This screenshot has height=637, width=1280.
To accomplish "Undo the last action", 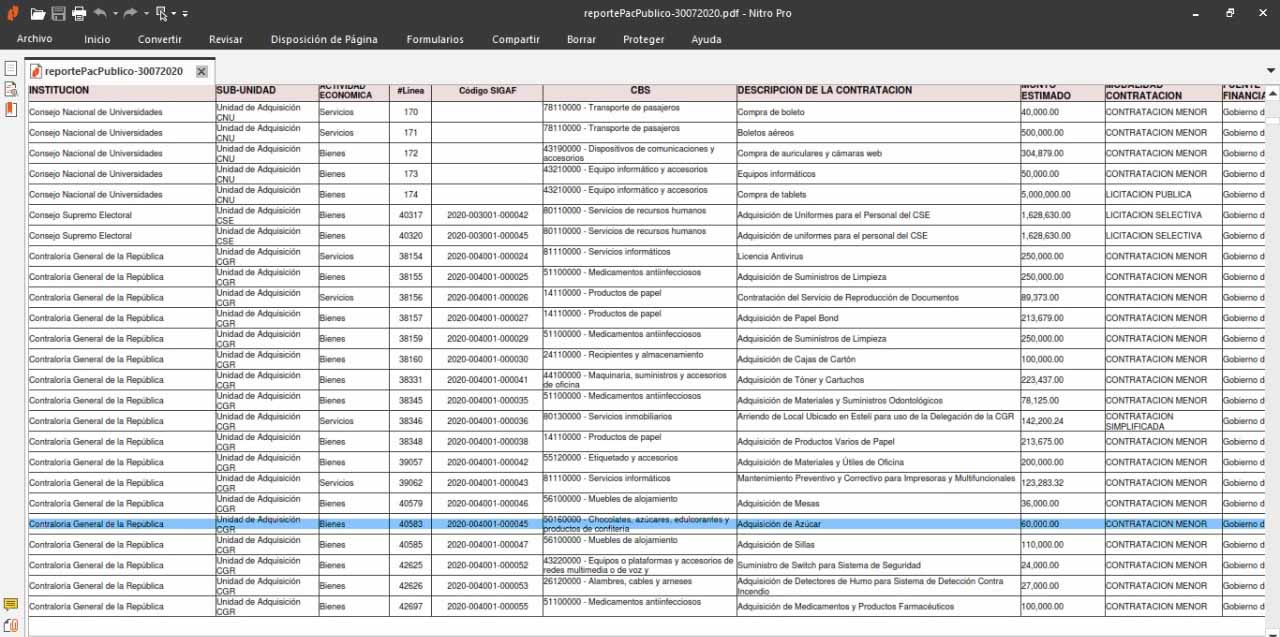I will pos(100,13).
